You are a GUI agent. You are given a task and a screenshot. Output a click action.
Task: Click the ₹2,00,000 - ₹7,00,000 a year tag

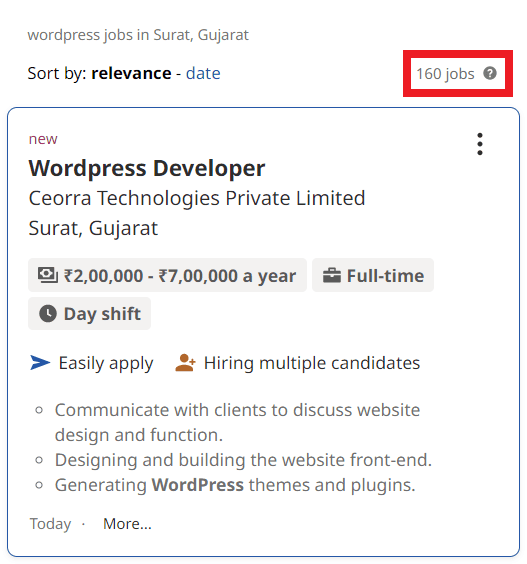pos(167,275)
